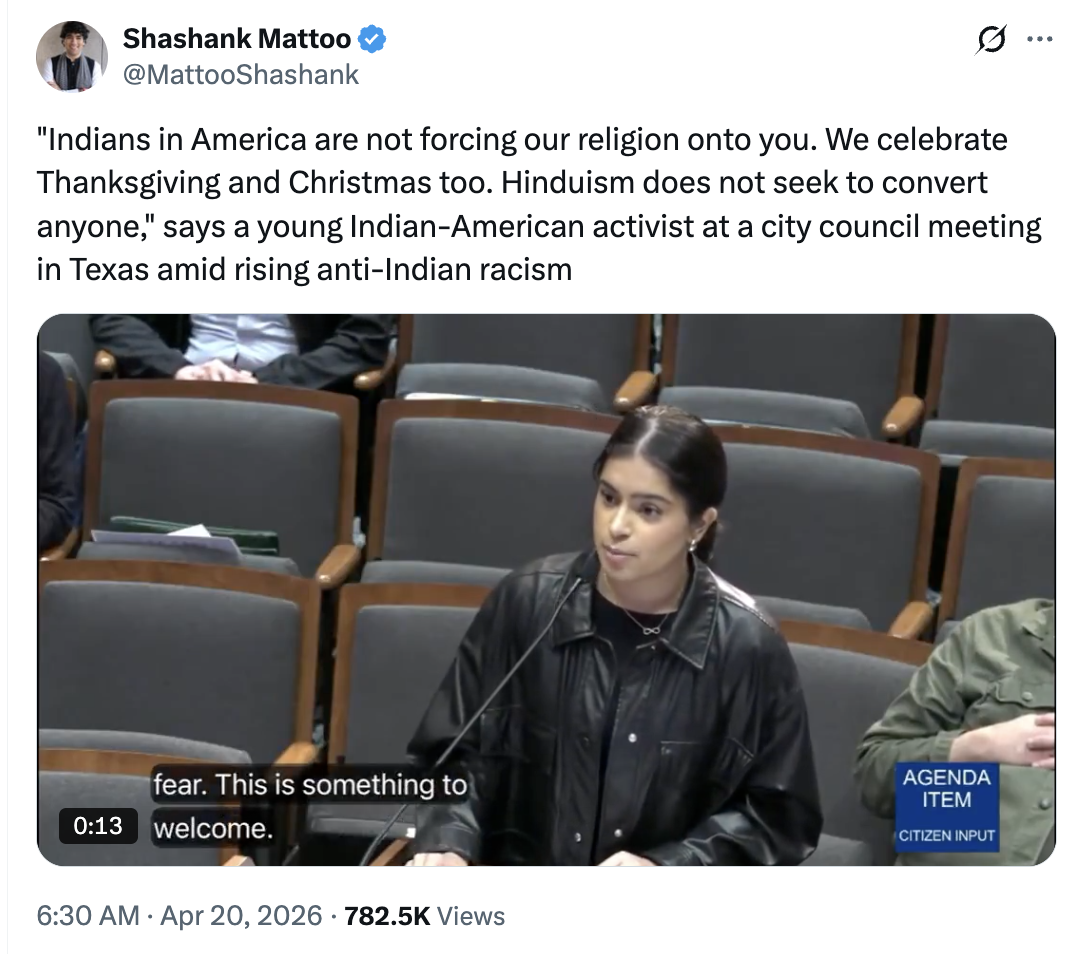Open the three-dot more options menu
This screenshot has width=1080, height=954.
(1039, 39)
